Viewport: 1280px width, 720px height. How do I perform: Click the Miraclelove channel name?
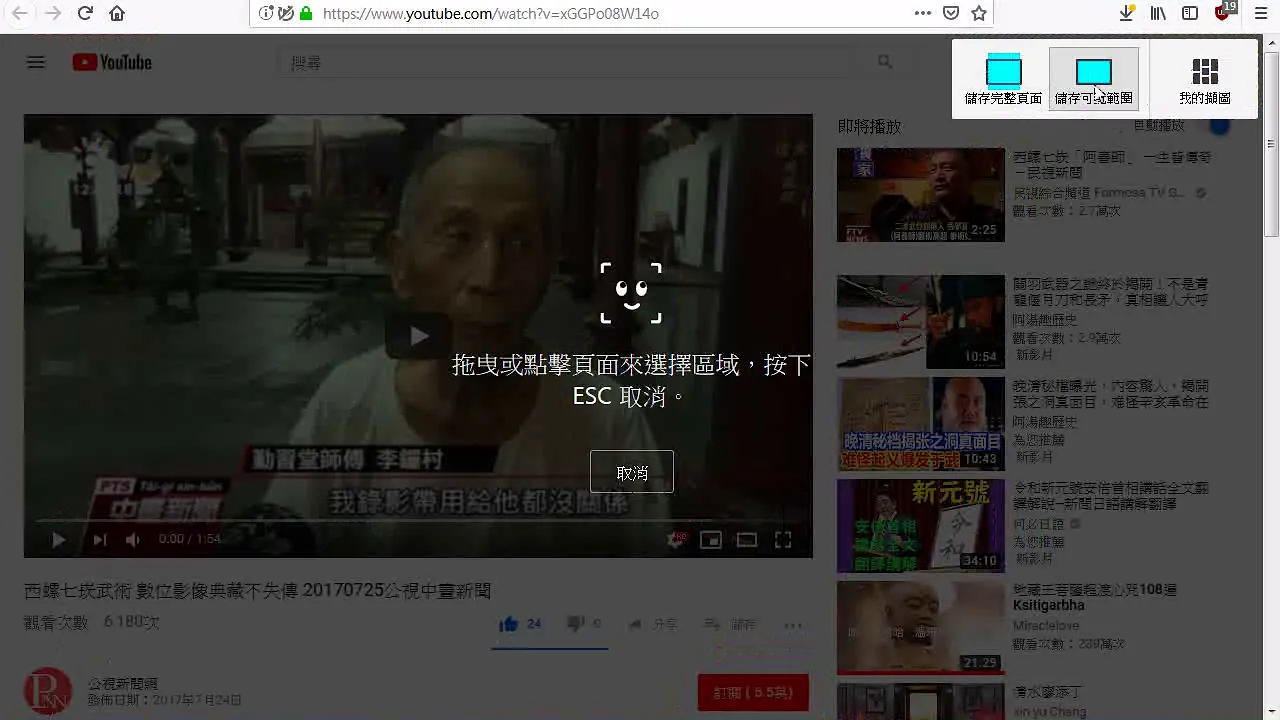point(1047,626)
